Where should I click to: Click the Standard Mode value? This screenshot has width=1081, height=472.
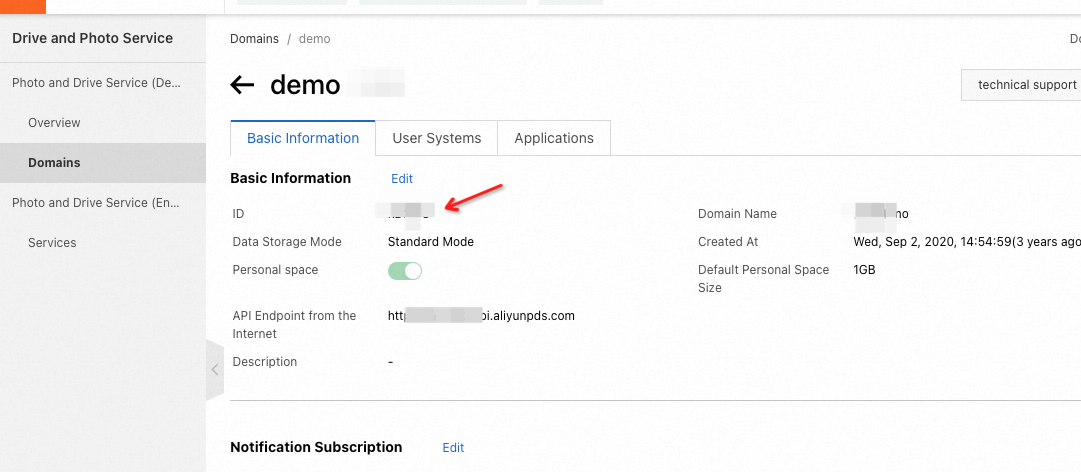click(430, 242)
